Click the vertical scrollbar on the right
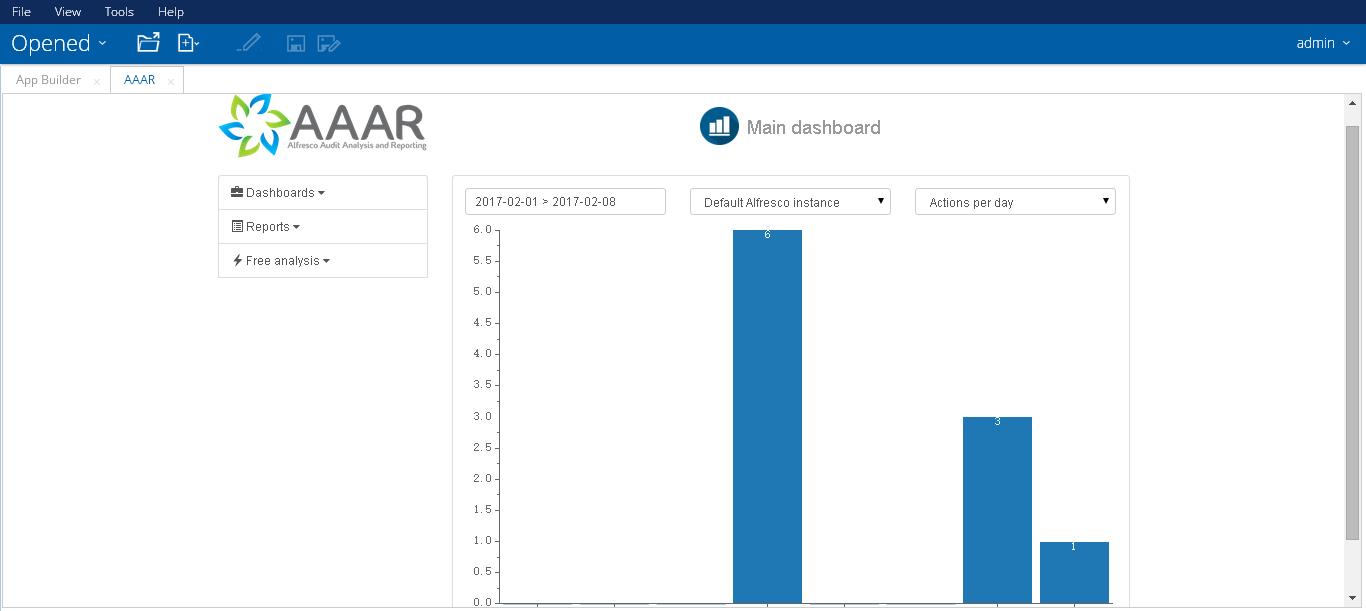 [1352, 330]
